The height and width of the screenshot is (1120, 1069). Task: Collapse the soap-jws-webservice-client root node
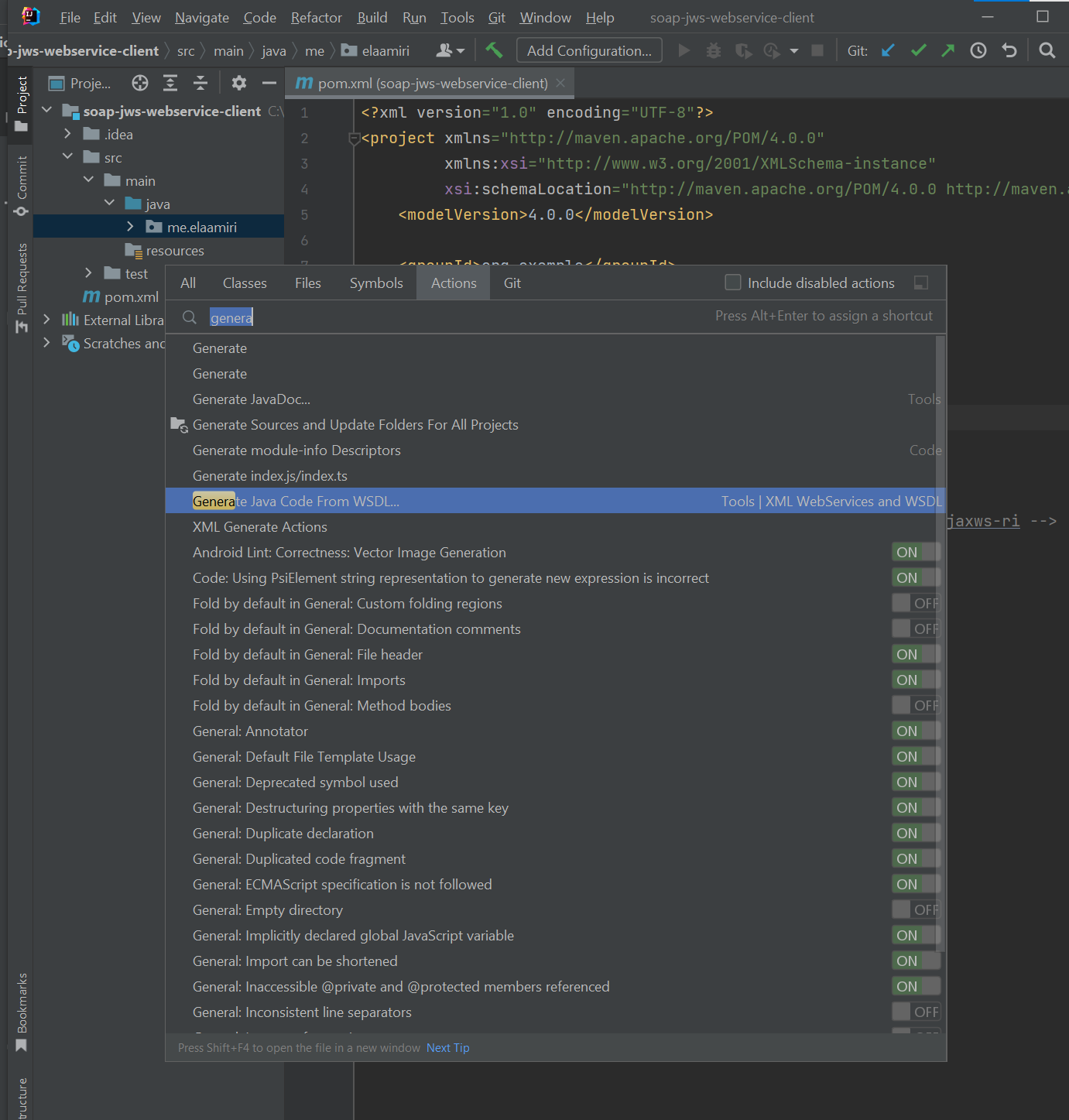tap(47, 110)
